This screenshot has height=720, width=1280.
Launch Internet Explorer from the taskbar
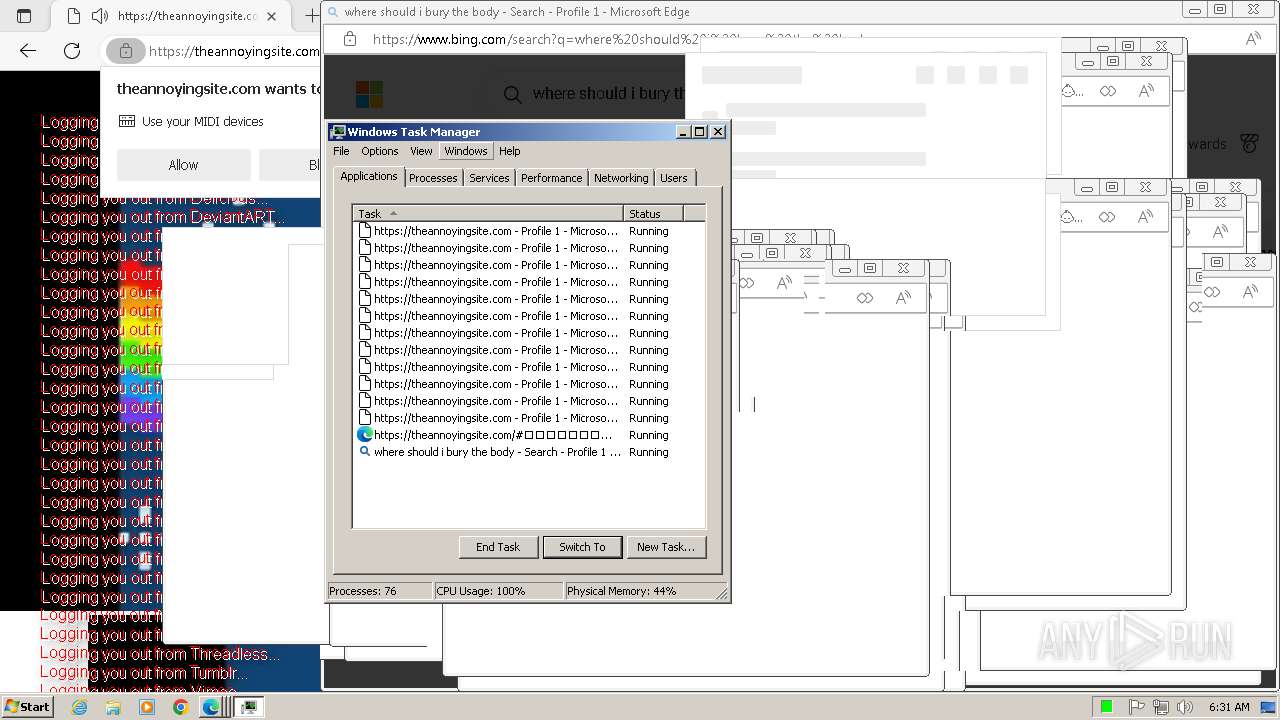click(x=79, y=707)
